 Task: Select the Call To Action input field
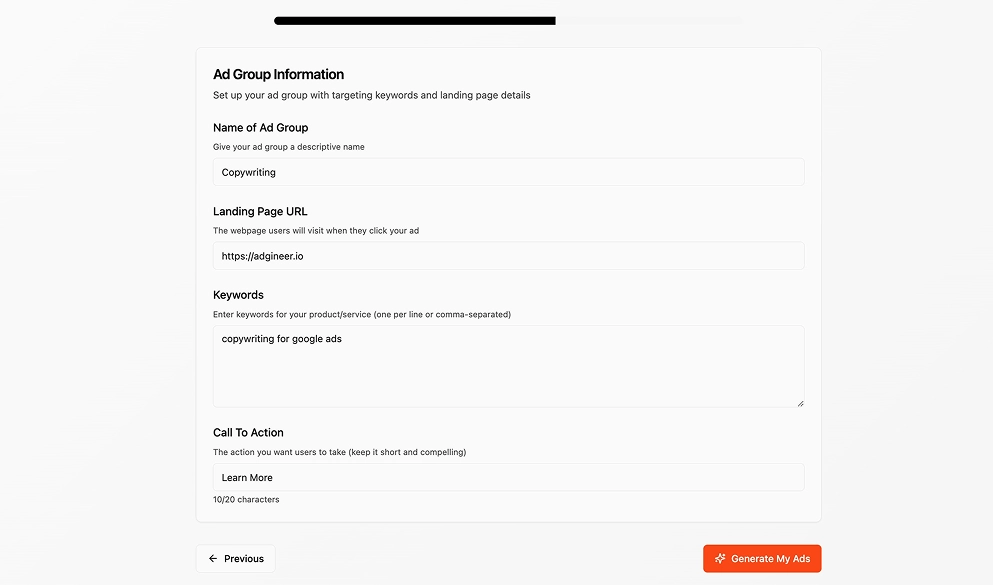508,478
